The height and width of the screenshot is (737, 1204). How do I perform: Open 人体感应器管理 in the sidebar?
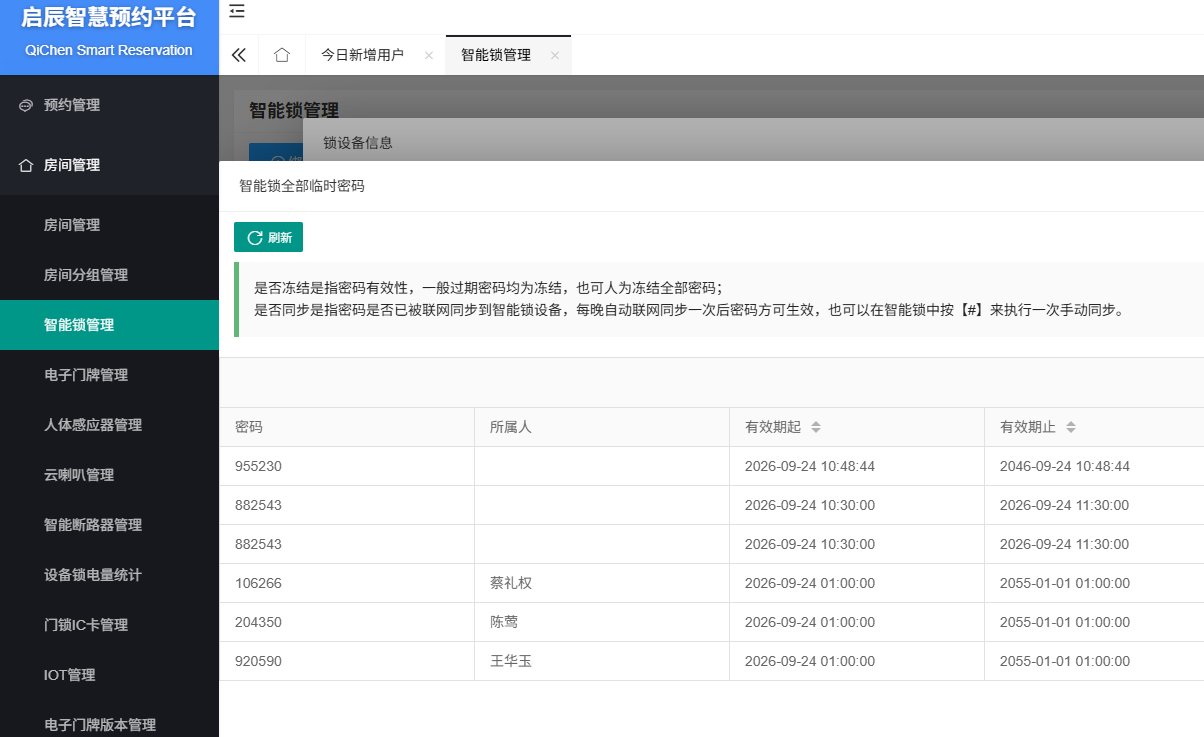point(109,425)
